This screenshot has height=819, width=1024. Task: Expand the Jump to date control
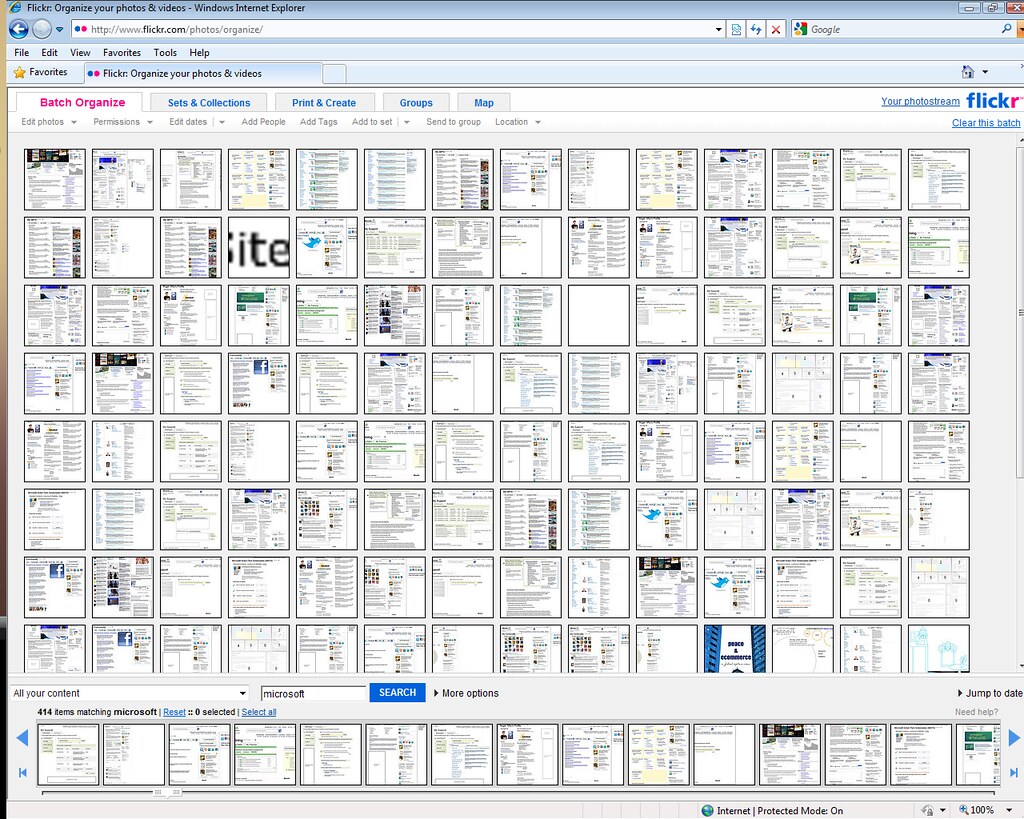[x=989, y=693]
